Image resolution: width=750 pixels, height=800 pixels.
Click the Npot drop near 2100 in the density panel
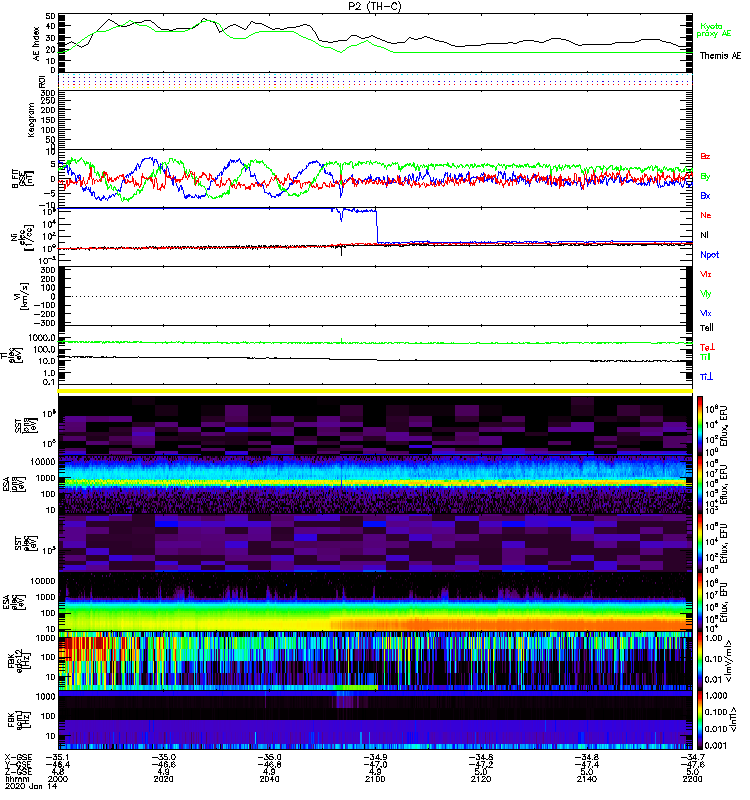click(377, 226)
